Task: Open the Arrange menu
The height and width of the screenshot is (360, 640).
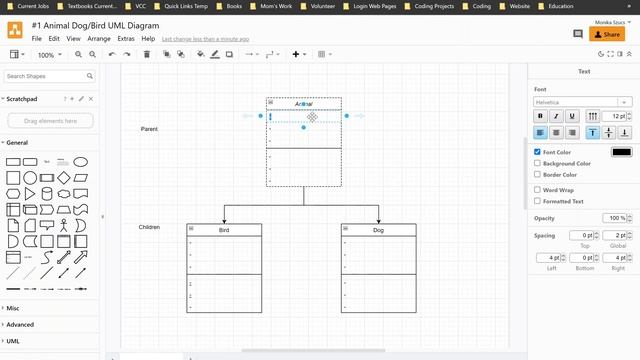Action: coord(99,38)
